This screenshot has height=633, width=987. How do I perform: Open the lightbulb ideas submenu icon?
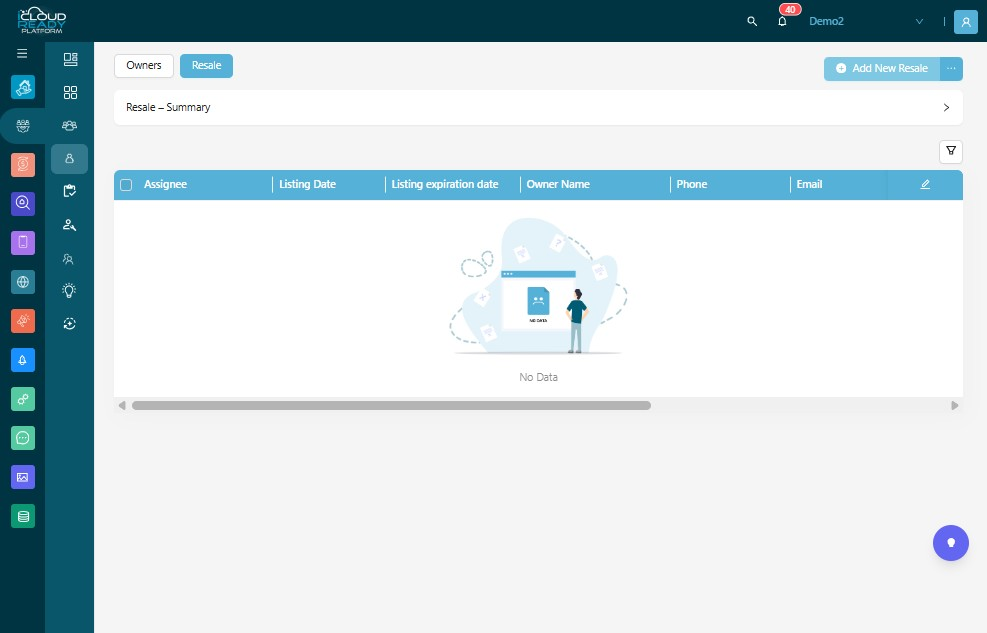[x=69, y=290]
